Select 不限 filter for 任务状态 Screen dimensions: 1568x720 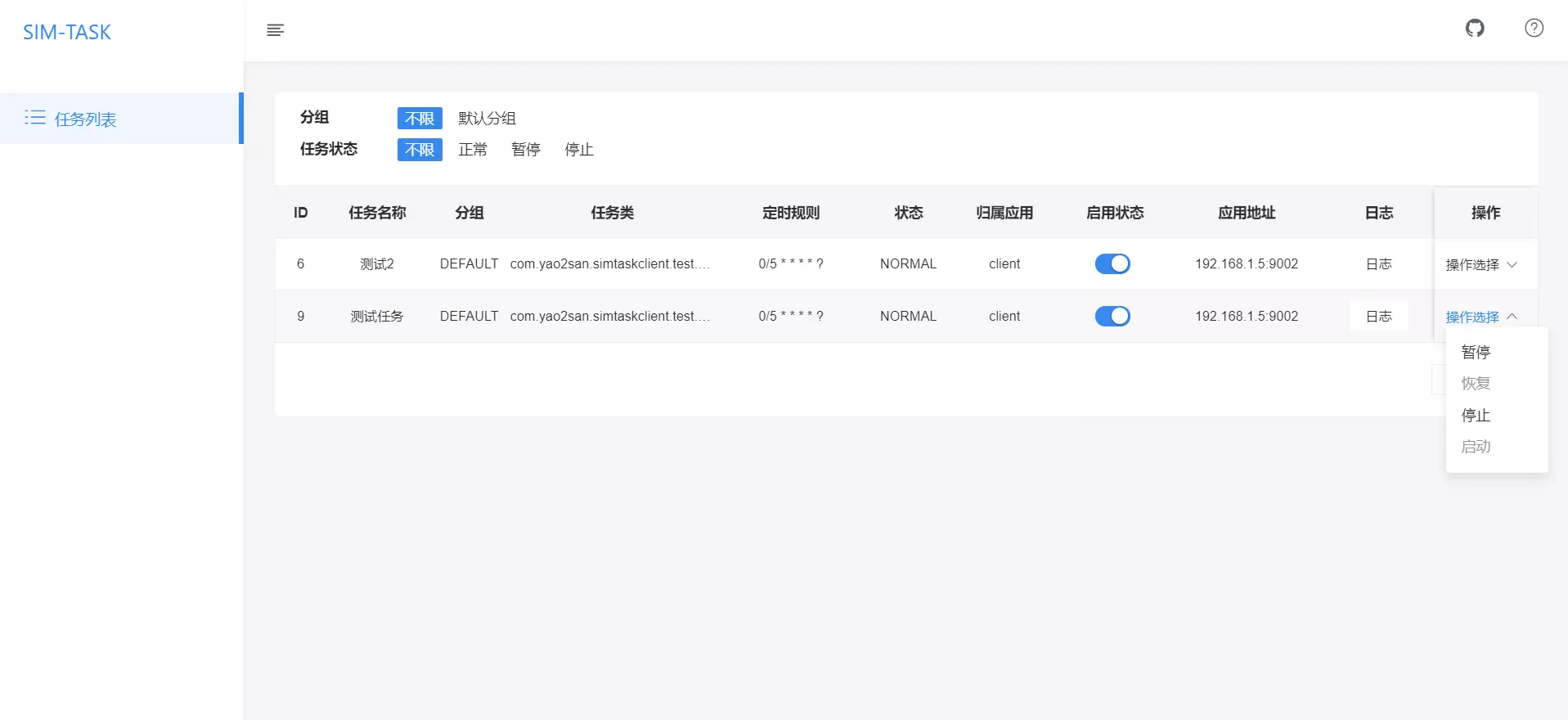click(x=420, y=150)
